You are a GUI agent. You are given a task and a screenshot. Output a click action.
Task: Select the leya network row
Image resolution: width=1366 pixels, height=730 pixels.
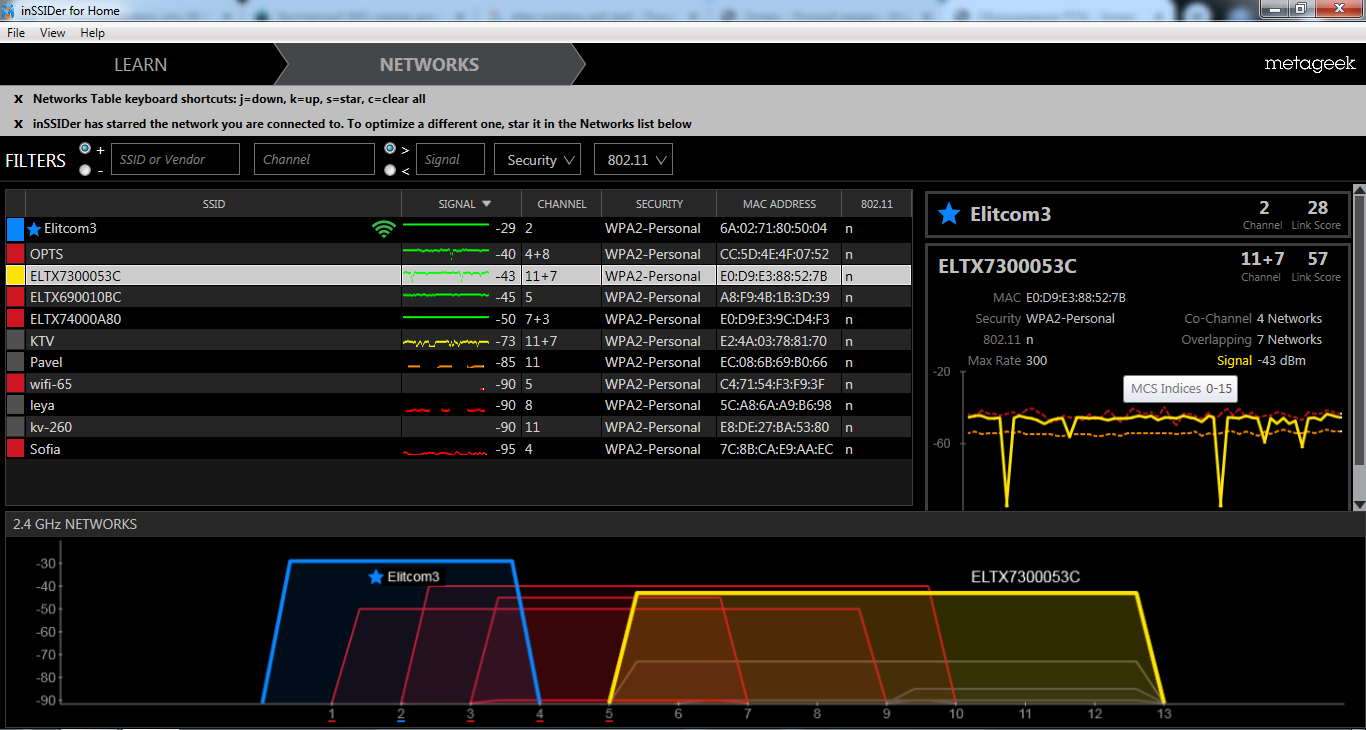[459, 405]
